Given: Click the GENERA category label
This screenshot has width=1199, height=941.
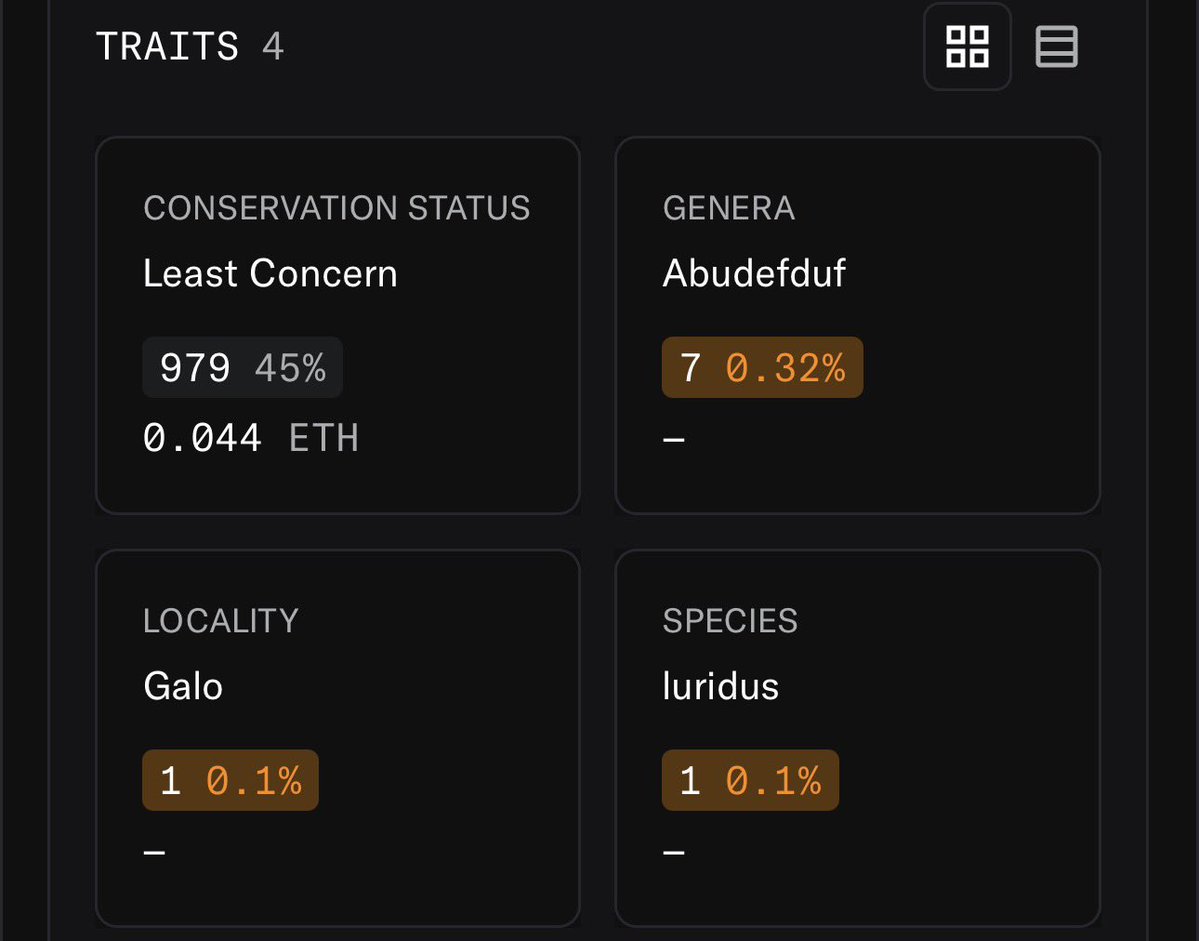Looking at the screenshot, I should click(729, 208).
